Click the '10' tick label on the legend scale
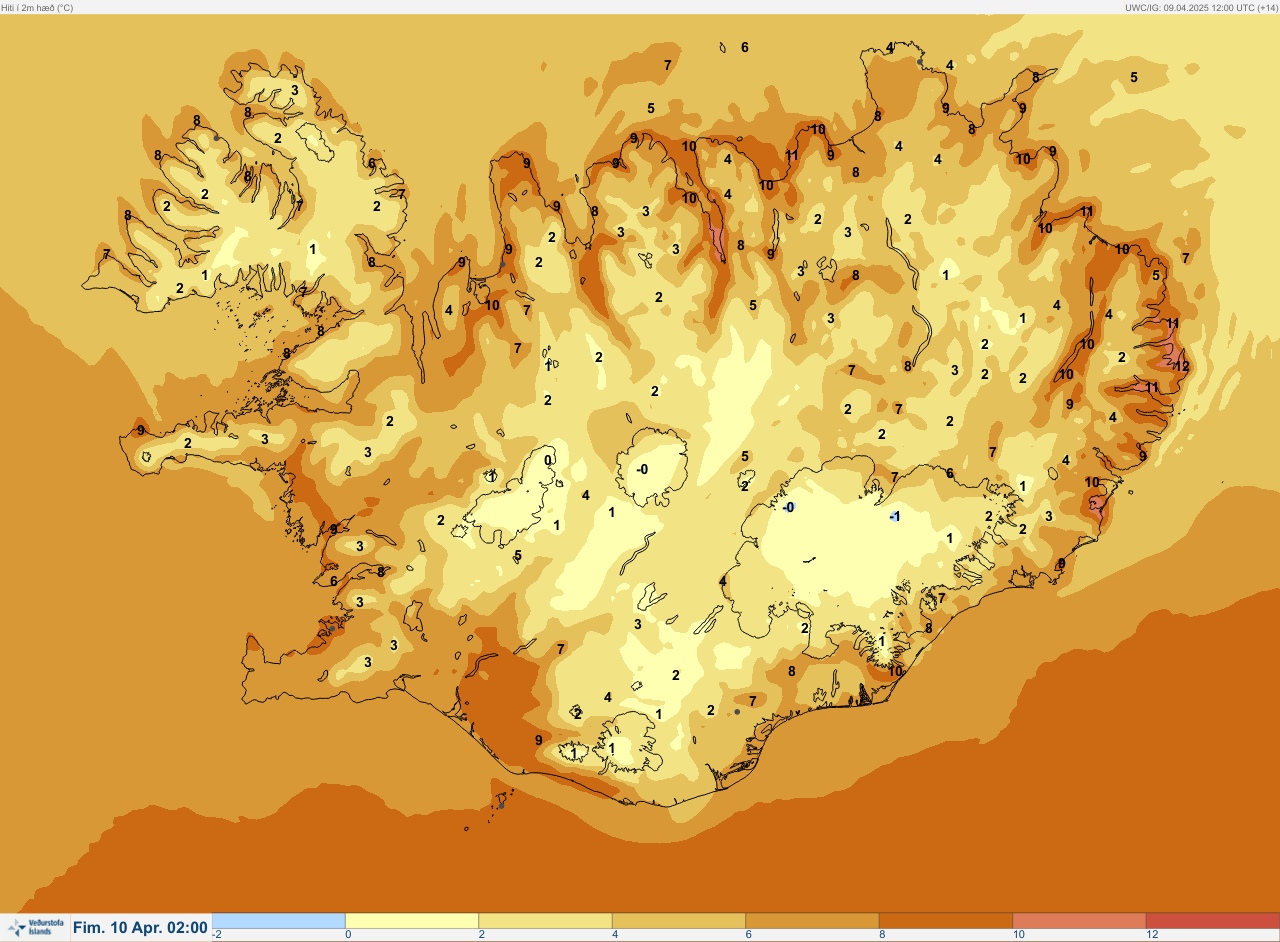Screen dimensions: 1280x942 coord(1017,935)
